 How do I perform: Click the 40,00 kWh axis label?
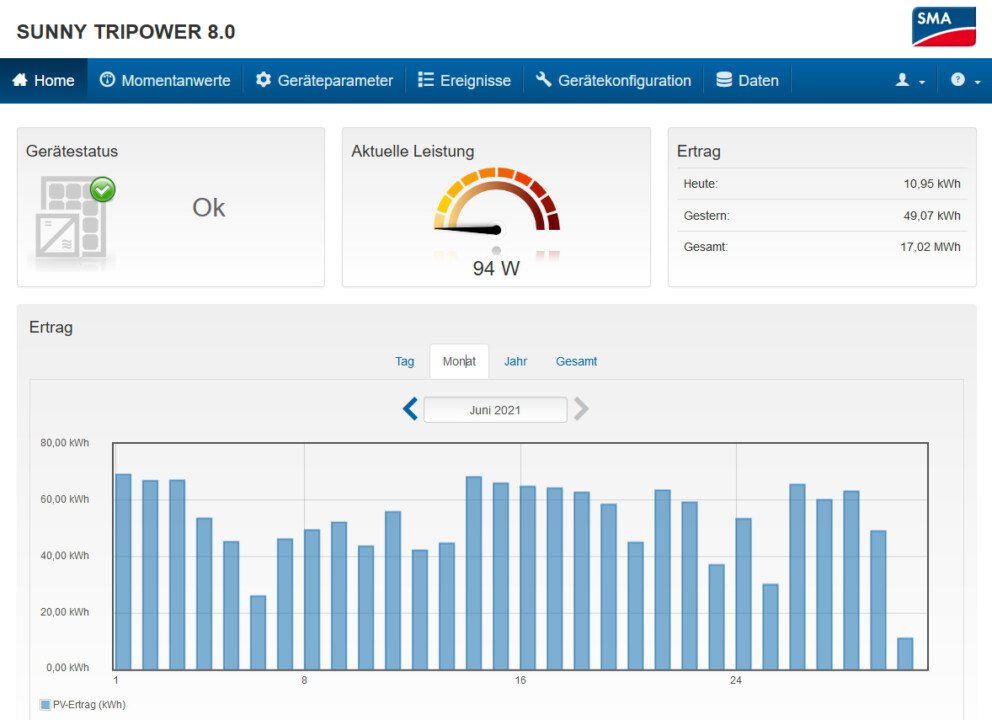[x=65, y=556]
